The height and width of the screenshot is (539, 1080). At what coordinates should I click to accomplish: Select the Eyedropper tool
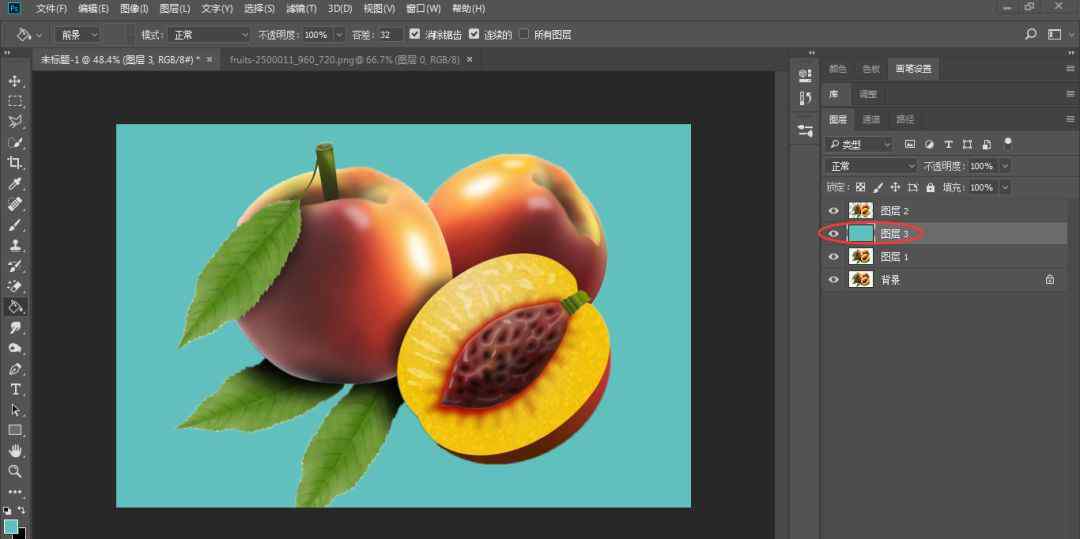pos(15,184)
